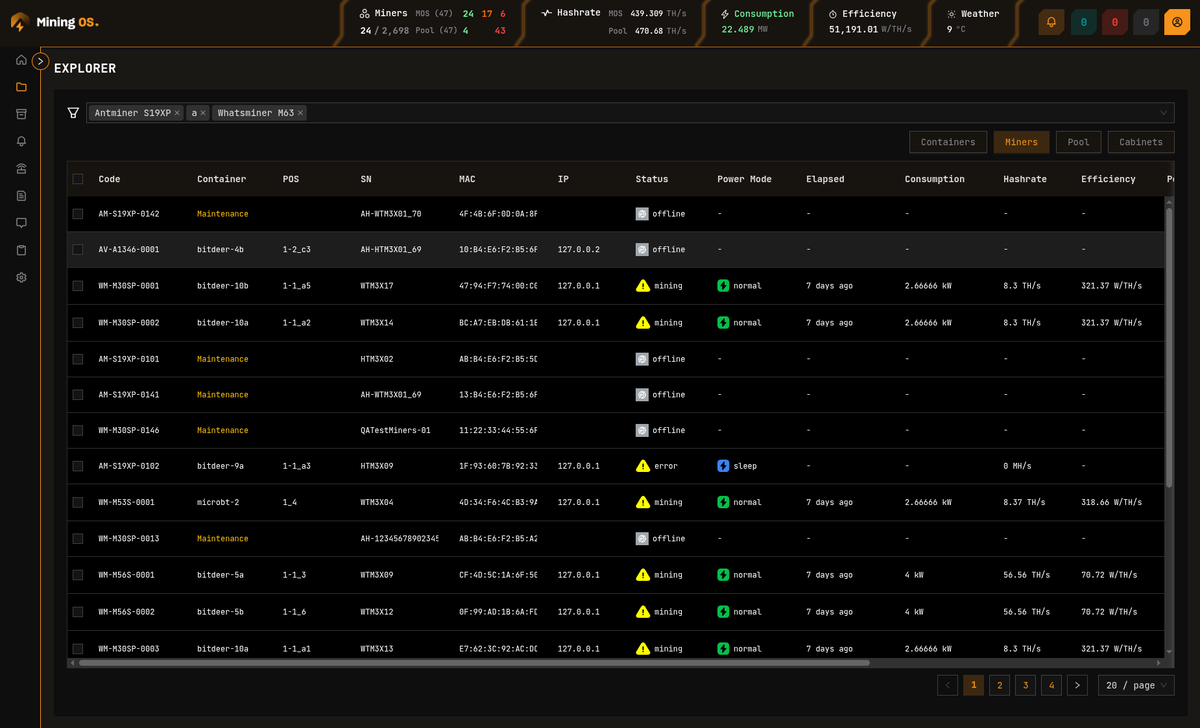
Task: Open the home icon in sidebar
Action: click(x=21, y=60)
